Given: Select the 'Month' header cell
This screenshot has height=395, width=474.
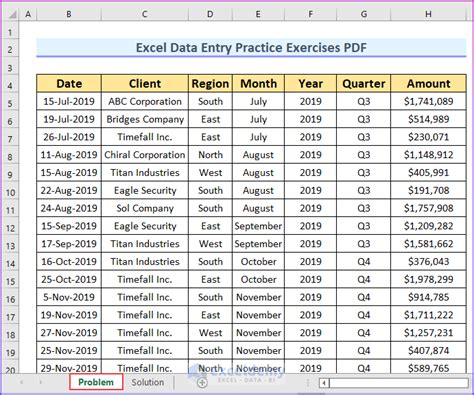Looking at the screenshot, I should (258, 84).
